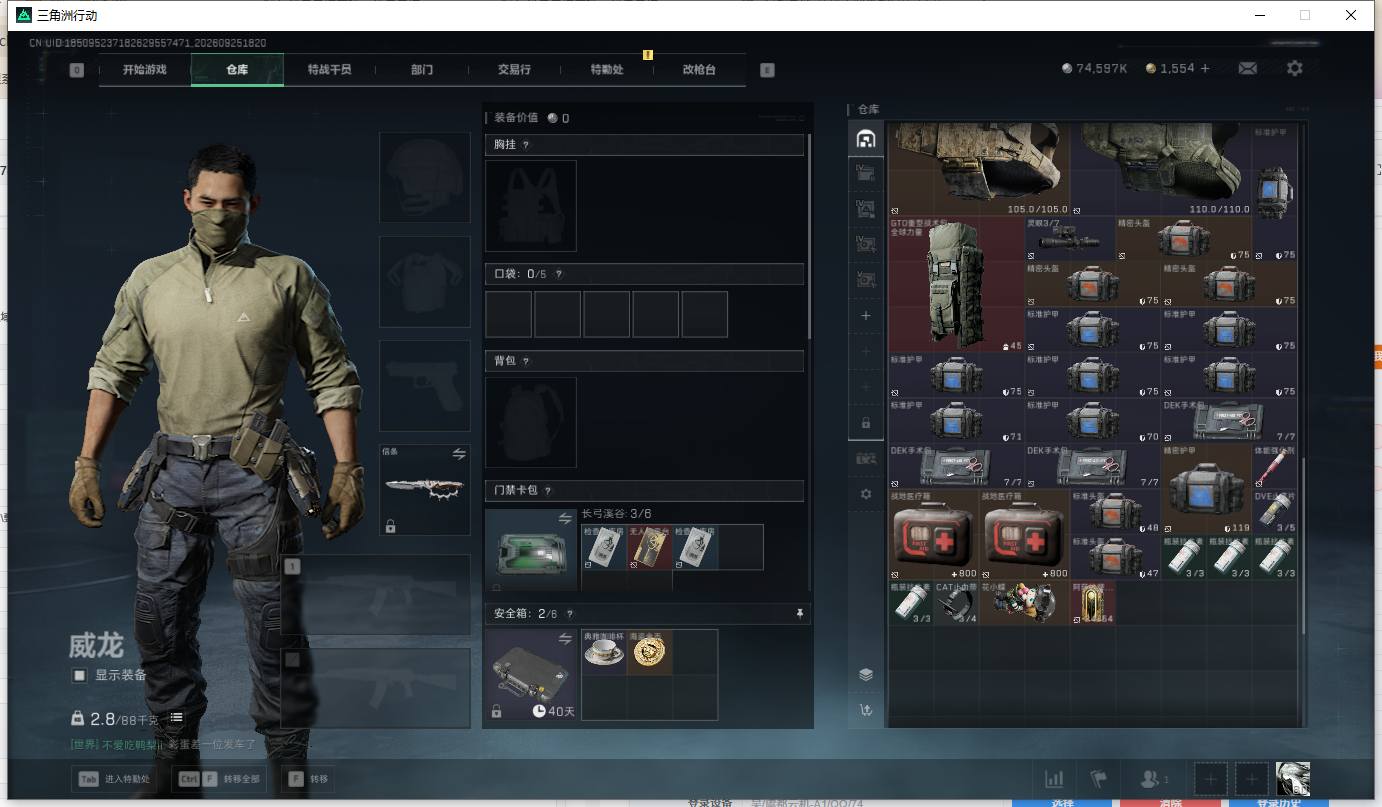Toggle the 显示装备 checkbox
The height and width of the screenshot is (807, 1382).
tap(80, 675)
